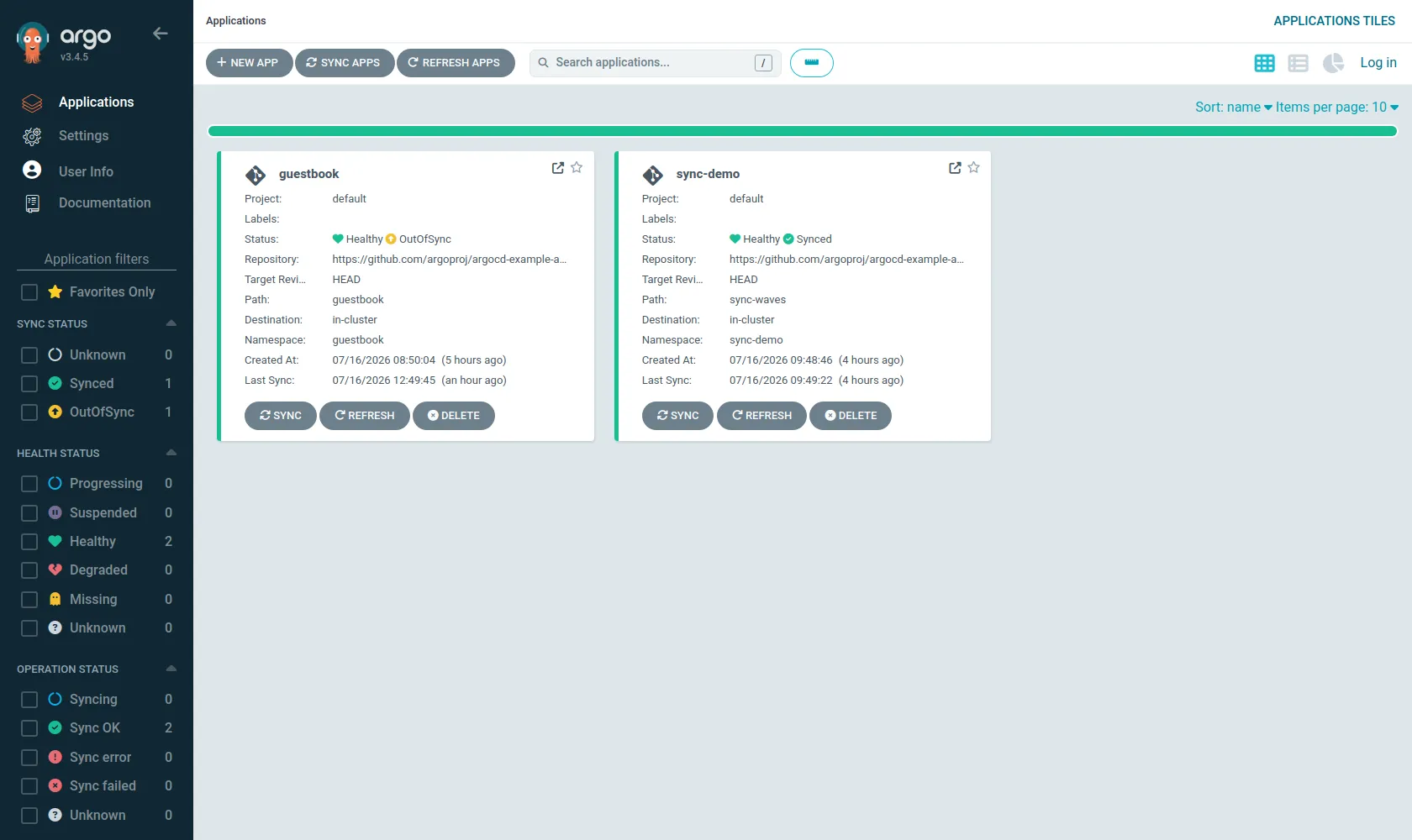The width and height of the screenshot is (1412, 840).
Task: Sync the sync-demo application
Action: 677,416
